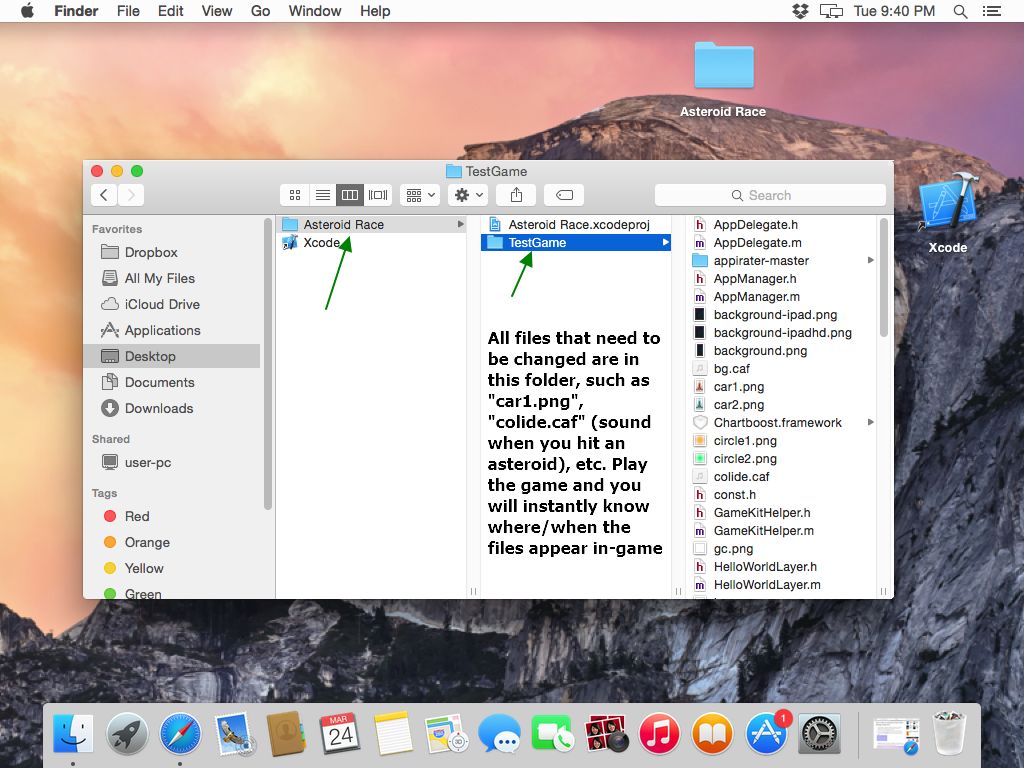Toggle column view button in toolbar
This screenshot has width=1024, height=768.
(x=350, y=195)
